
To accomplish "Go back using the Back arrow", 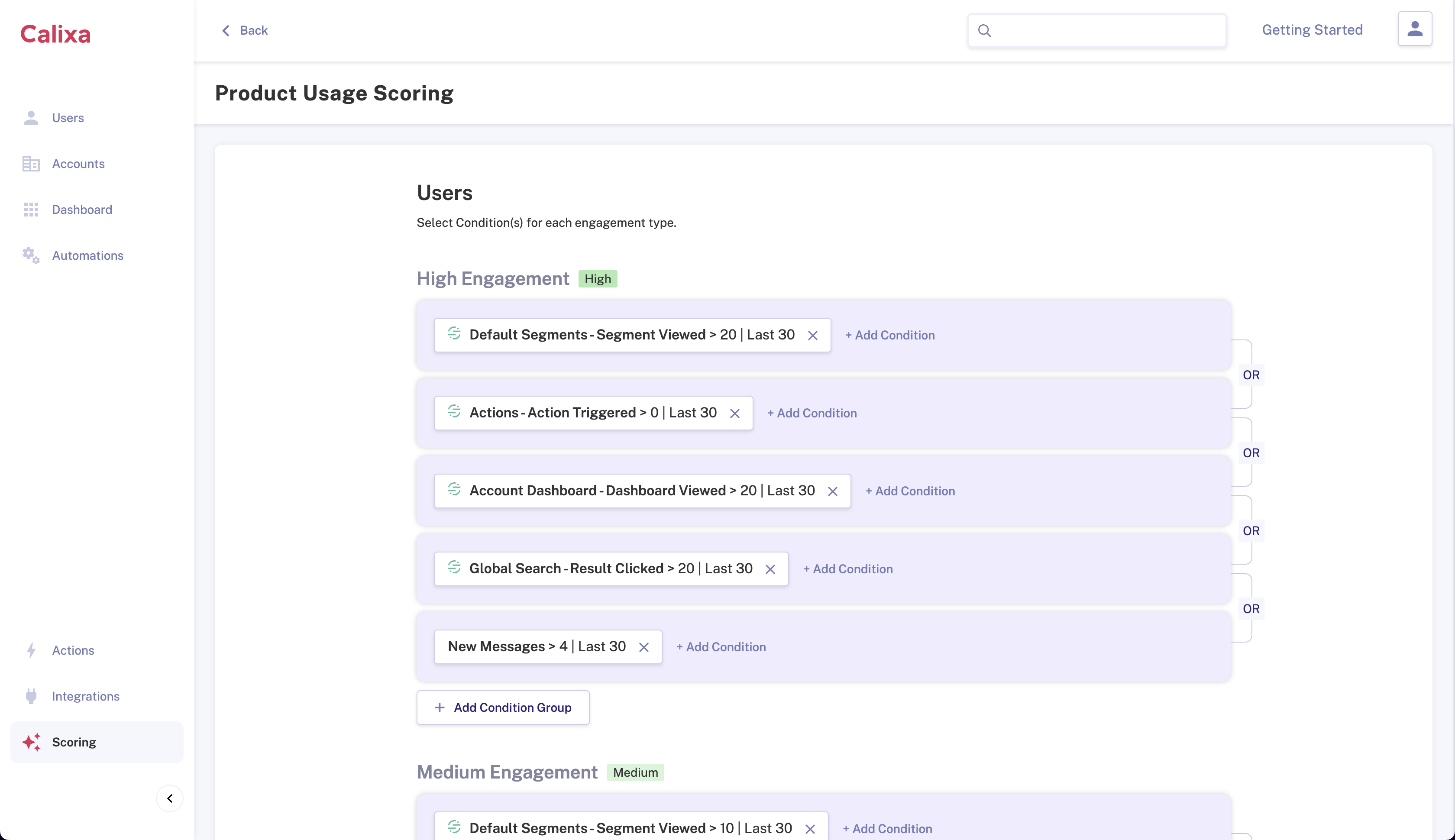I will tap(245, 31).
